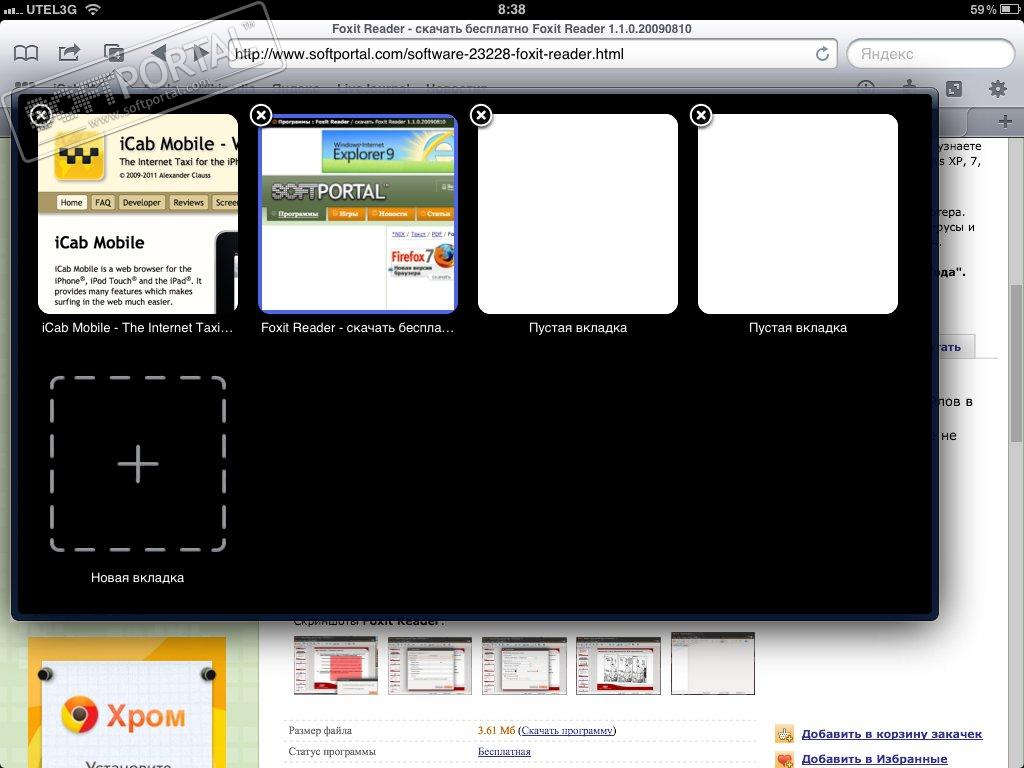This screenshot has height=768, width=1024.
Task: Click the 'Бесплатная' status link
Action: [x=504, y=752]
